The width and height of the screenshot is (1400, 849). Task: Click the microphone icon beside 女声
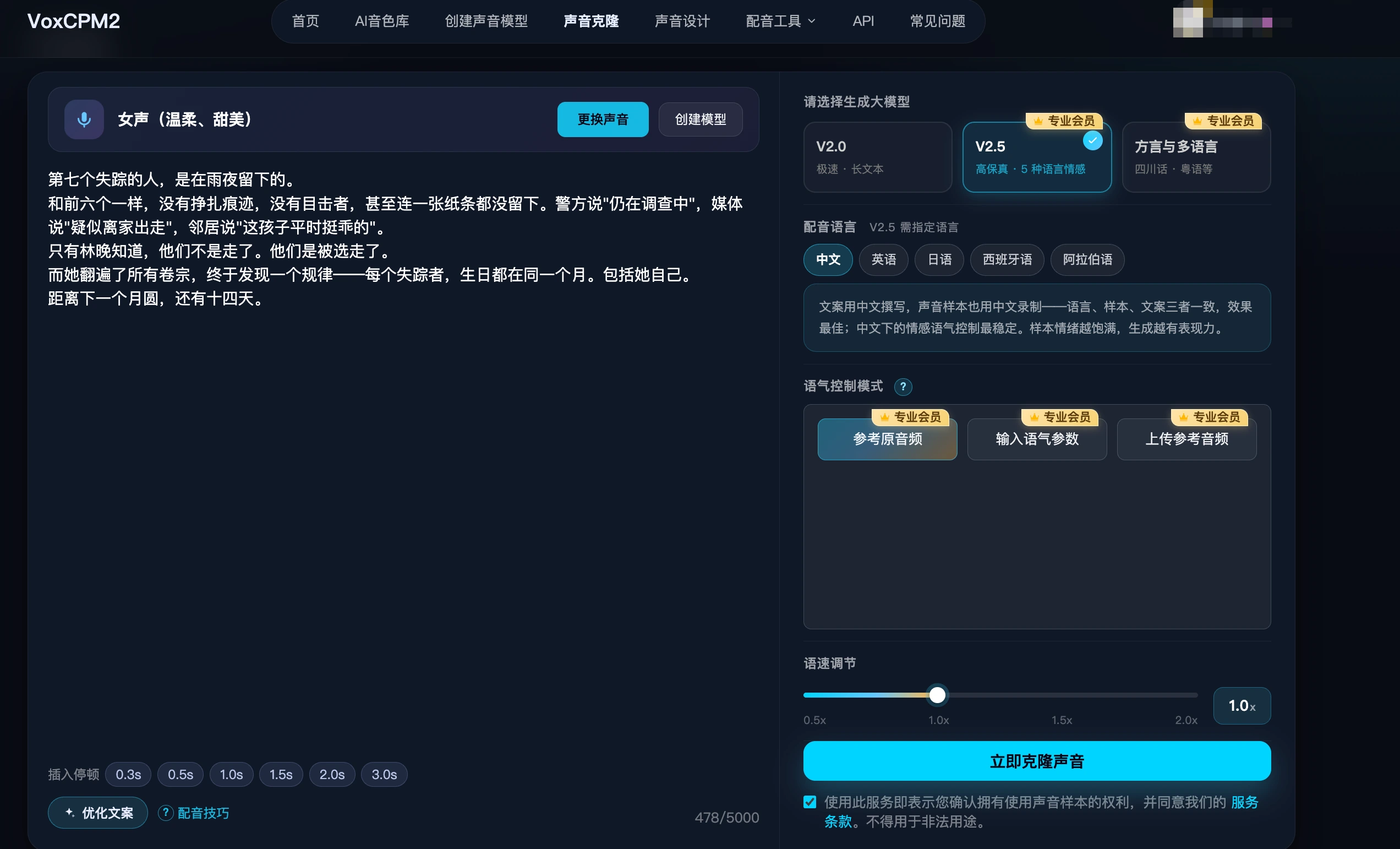pyautogui.click(x=84, y=119)
